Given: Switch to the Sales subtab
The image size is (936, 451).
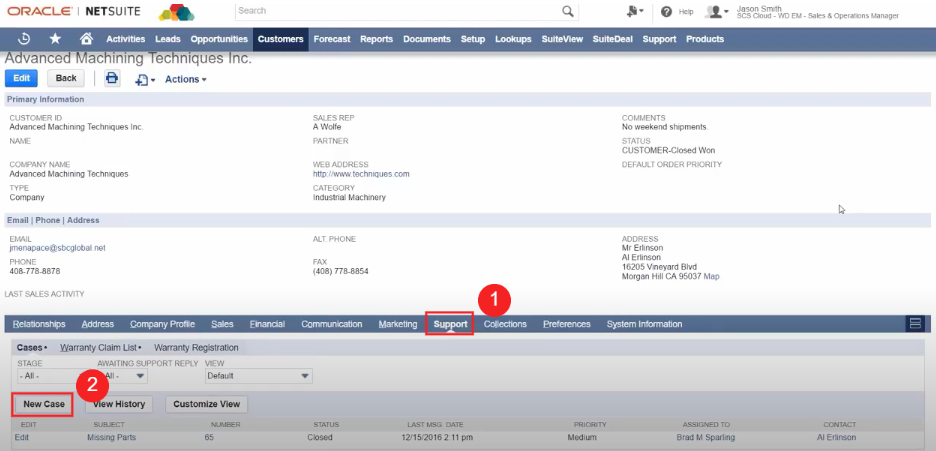Looking at the screenshot, I should (x=222, y=324).
